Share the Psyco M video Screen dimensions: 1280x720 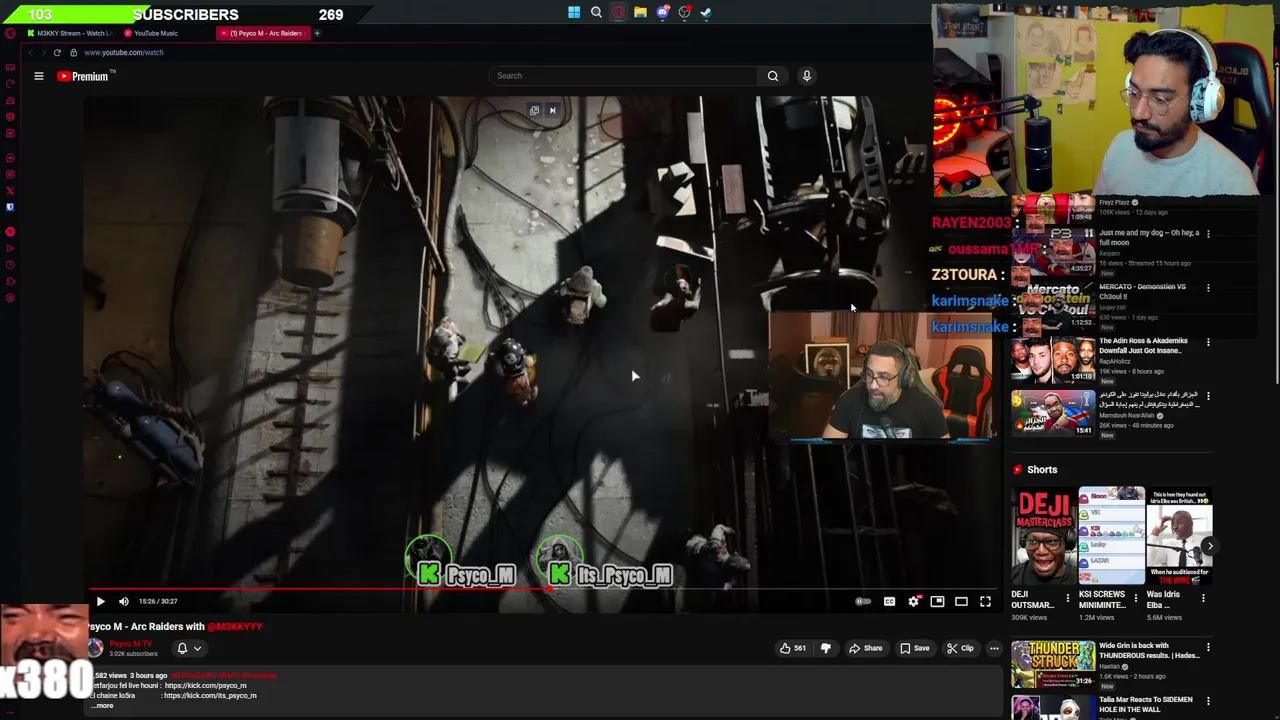866,648
